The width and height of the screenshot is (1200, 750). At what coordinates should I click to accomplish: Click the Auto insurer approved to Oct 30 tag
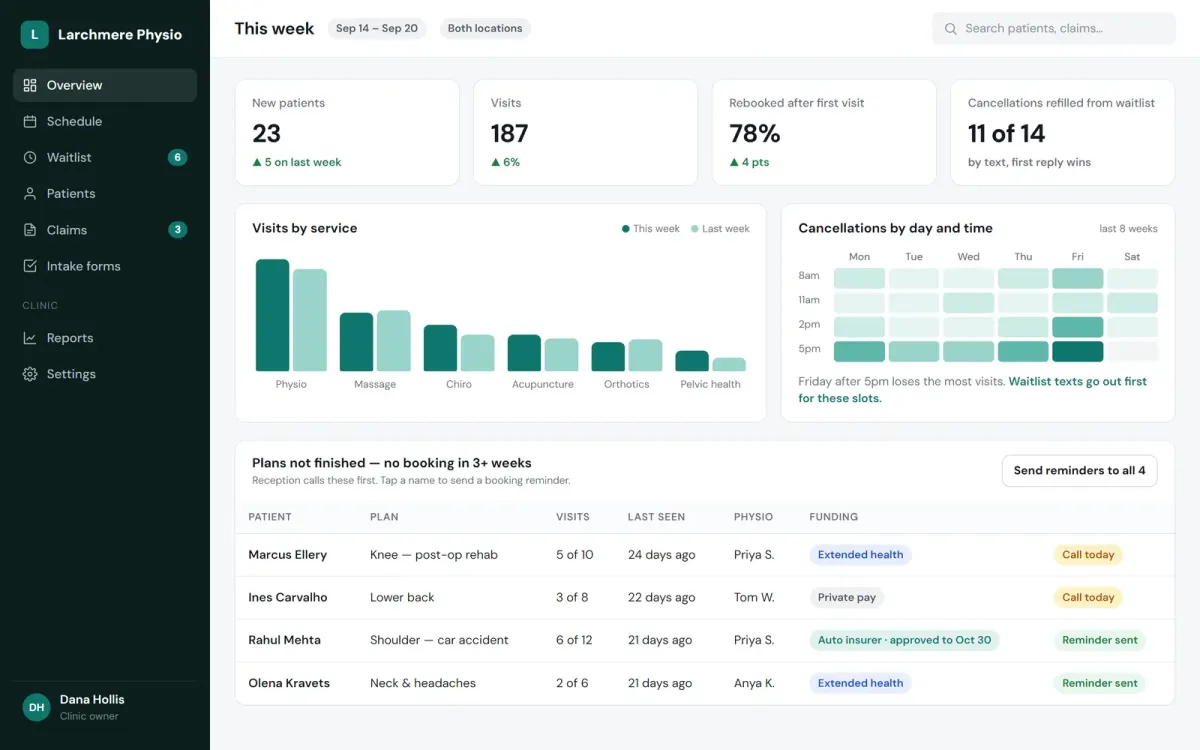coord(904,640)
